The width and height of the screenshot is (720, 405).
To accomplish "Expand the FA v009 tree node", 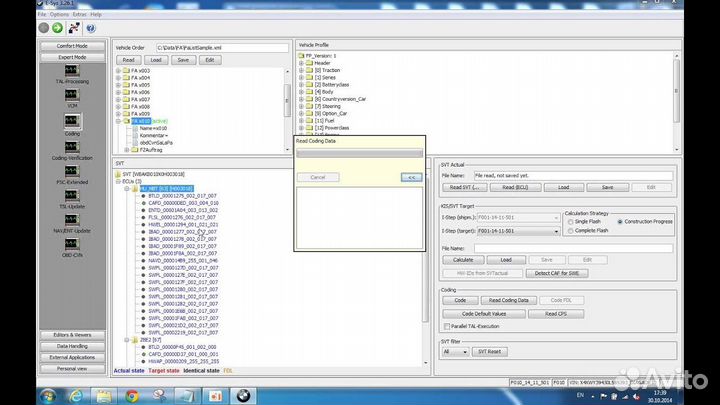I will 119,114.
